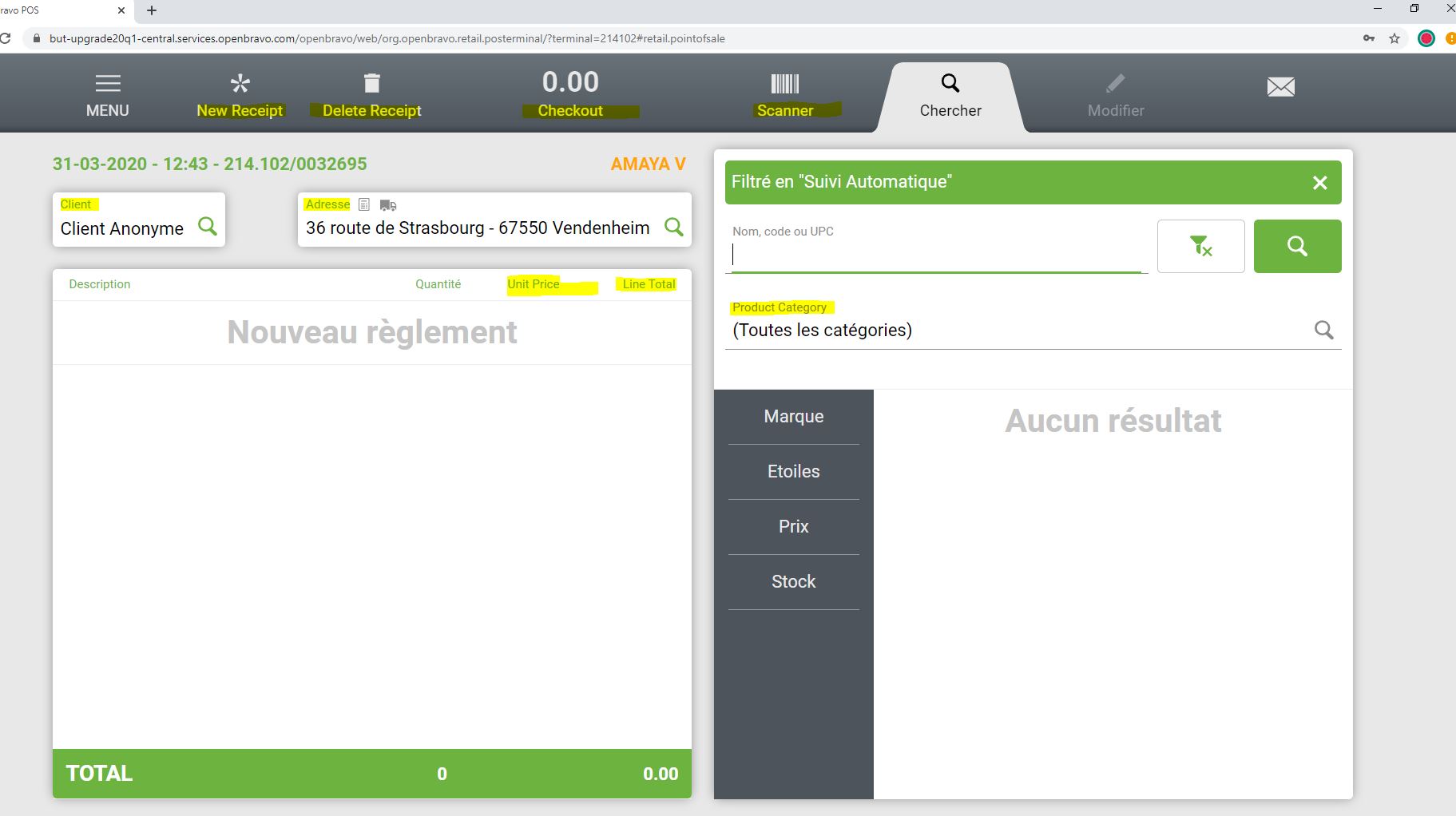The image size is (1456, 816).
Task: Clear filters with the funnel button
Action: point(1201,246)
